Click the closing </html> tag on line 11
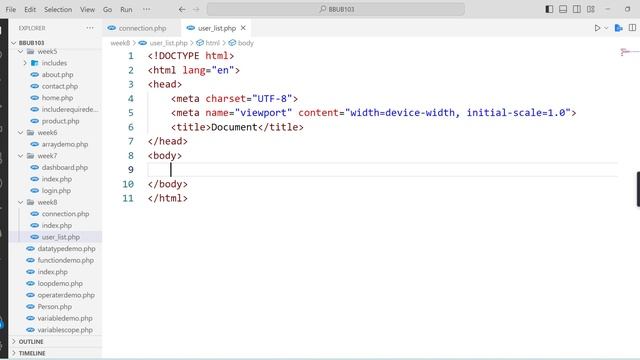 click(168, 198)
